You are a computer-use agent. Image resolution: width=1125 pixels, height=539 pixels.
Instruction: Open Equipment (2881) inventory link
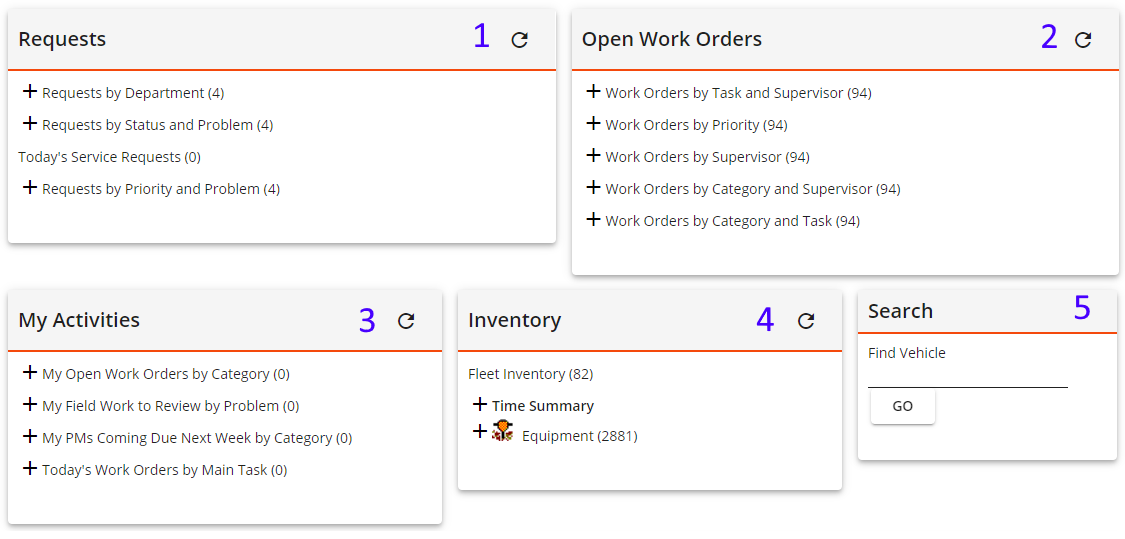(579, 436)
